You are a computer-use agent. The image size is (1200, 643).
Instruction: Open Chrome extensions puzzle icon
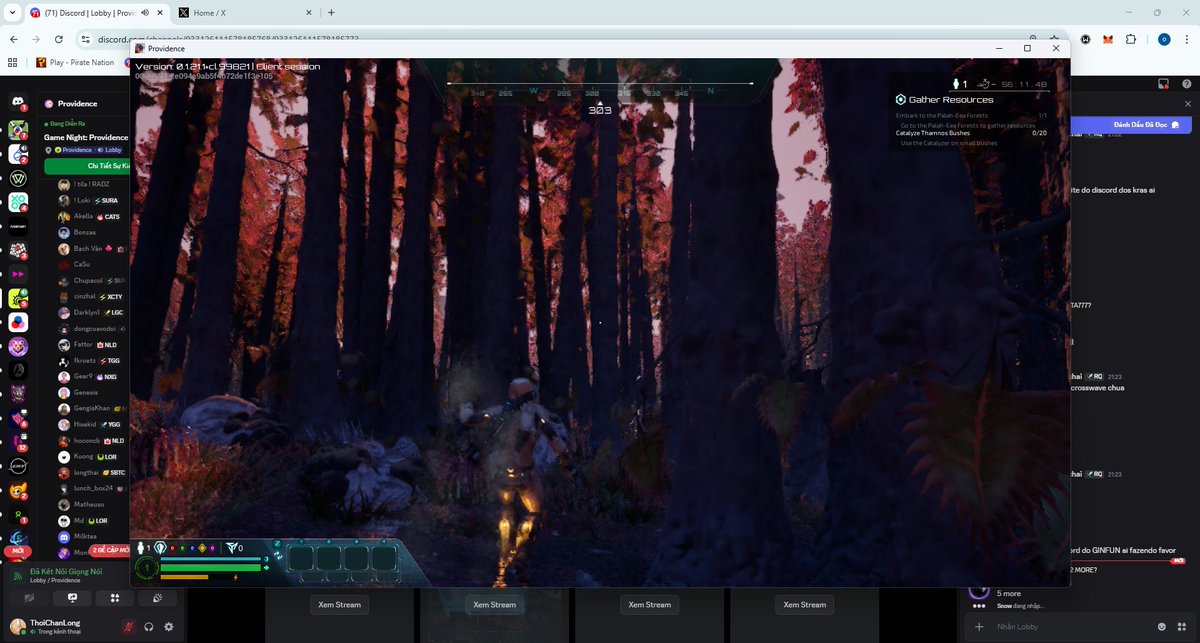[1131, 39]
